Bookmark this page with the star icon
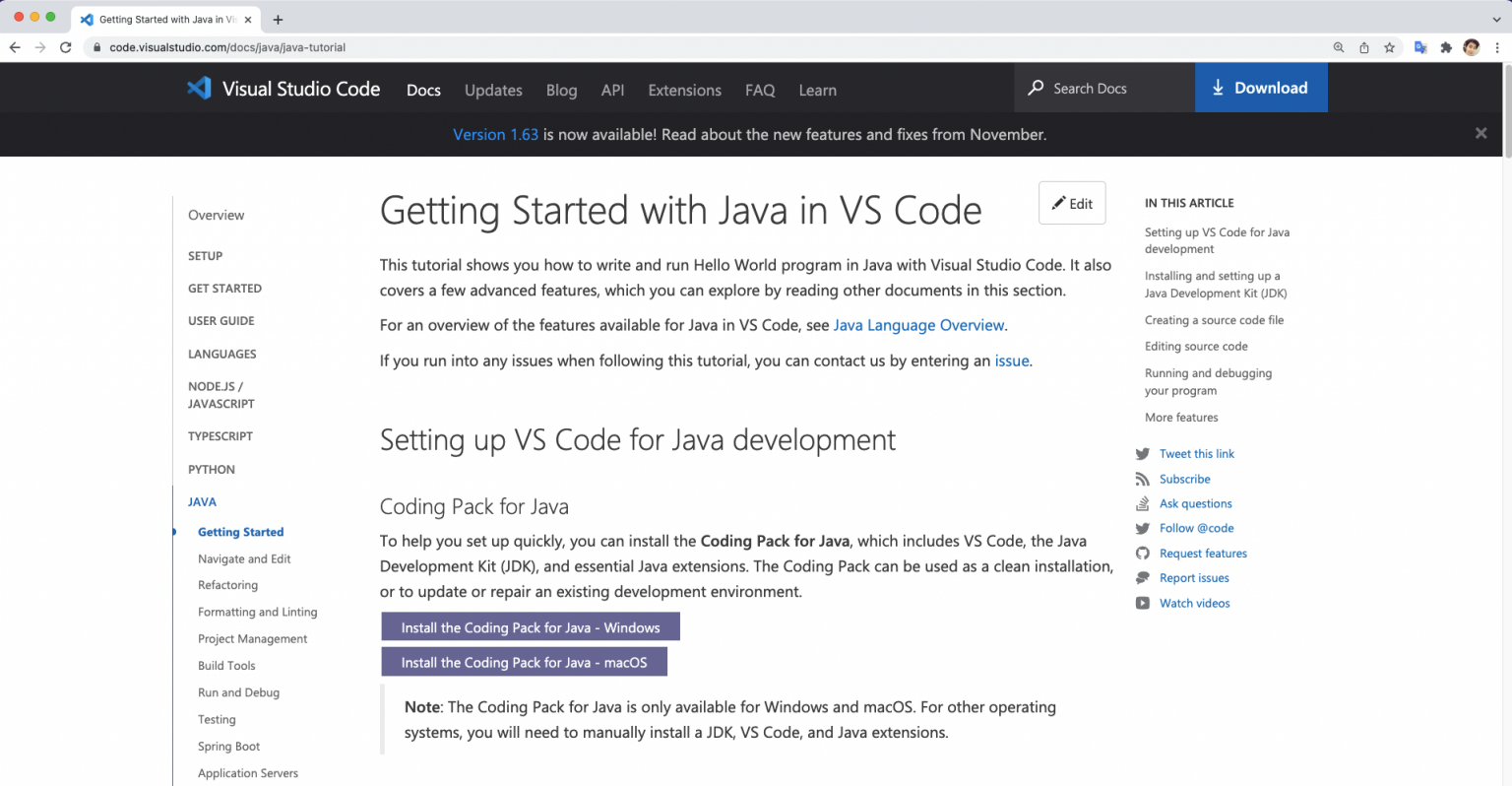The width and height of the screenshot is (1512, 786). coord(1389,47)
